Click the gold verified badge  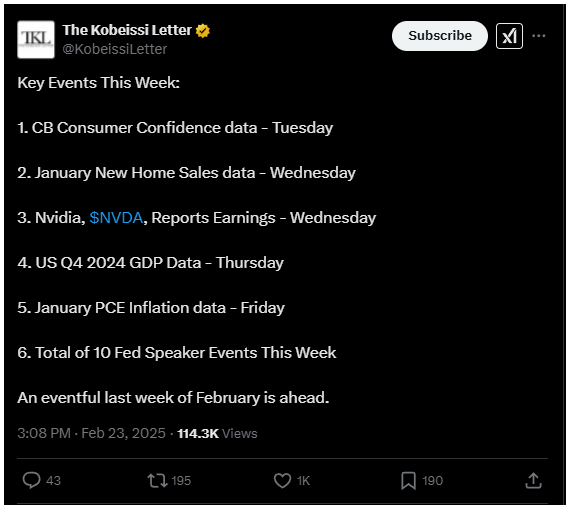pyautogui.click(x=203, y=31)
